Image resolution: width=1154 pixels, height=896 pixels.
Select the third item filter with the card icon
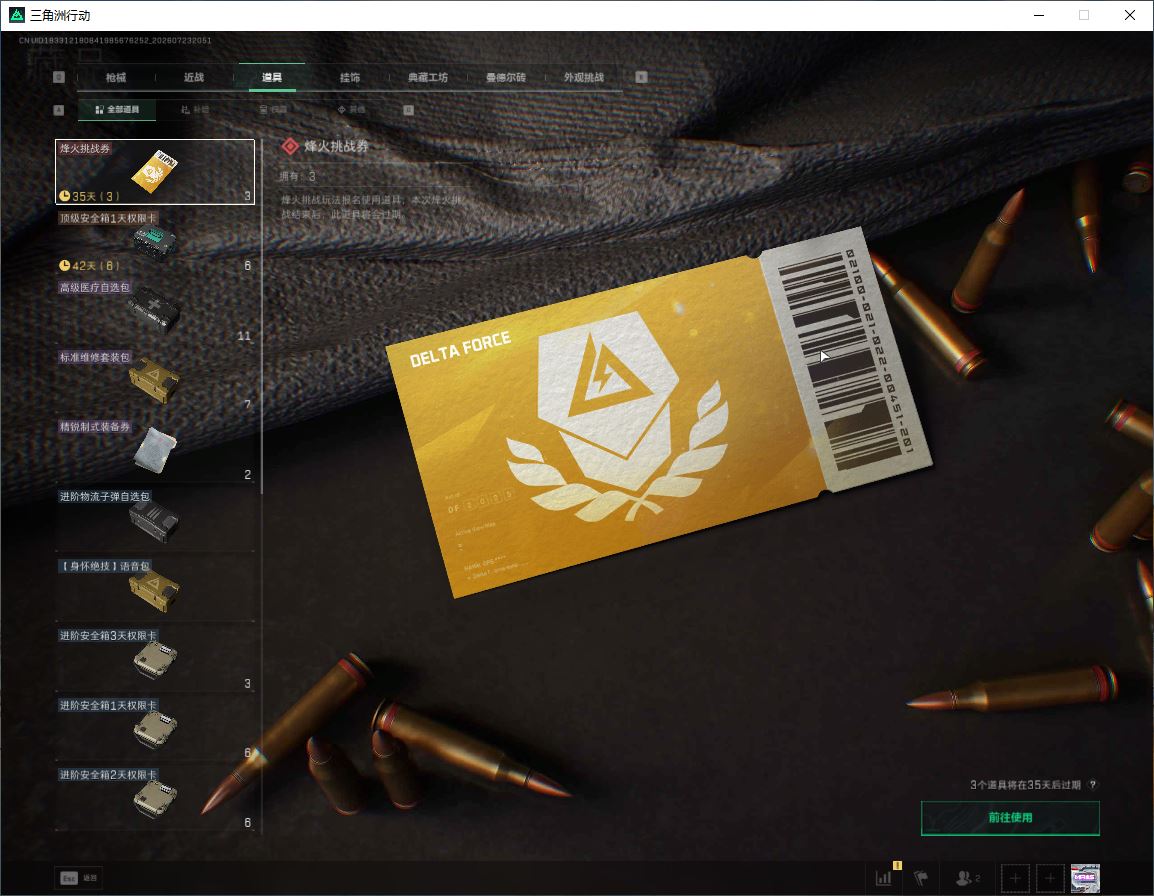[273, 110]
